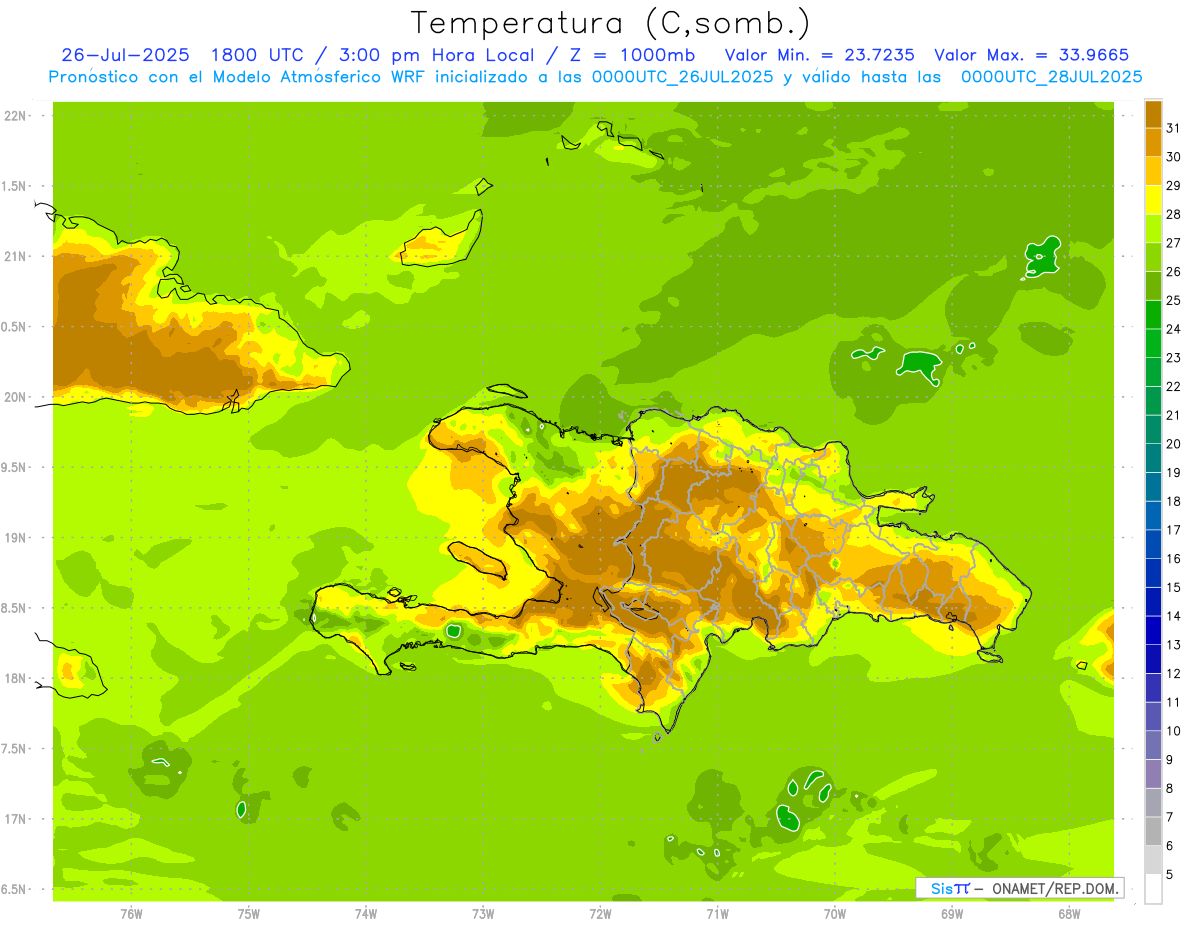This screenshot has width=1200, height=927.
Task: Click the 7.5N latitude axis label
Action: coord(15,748)
